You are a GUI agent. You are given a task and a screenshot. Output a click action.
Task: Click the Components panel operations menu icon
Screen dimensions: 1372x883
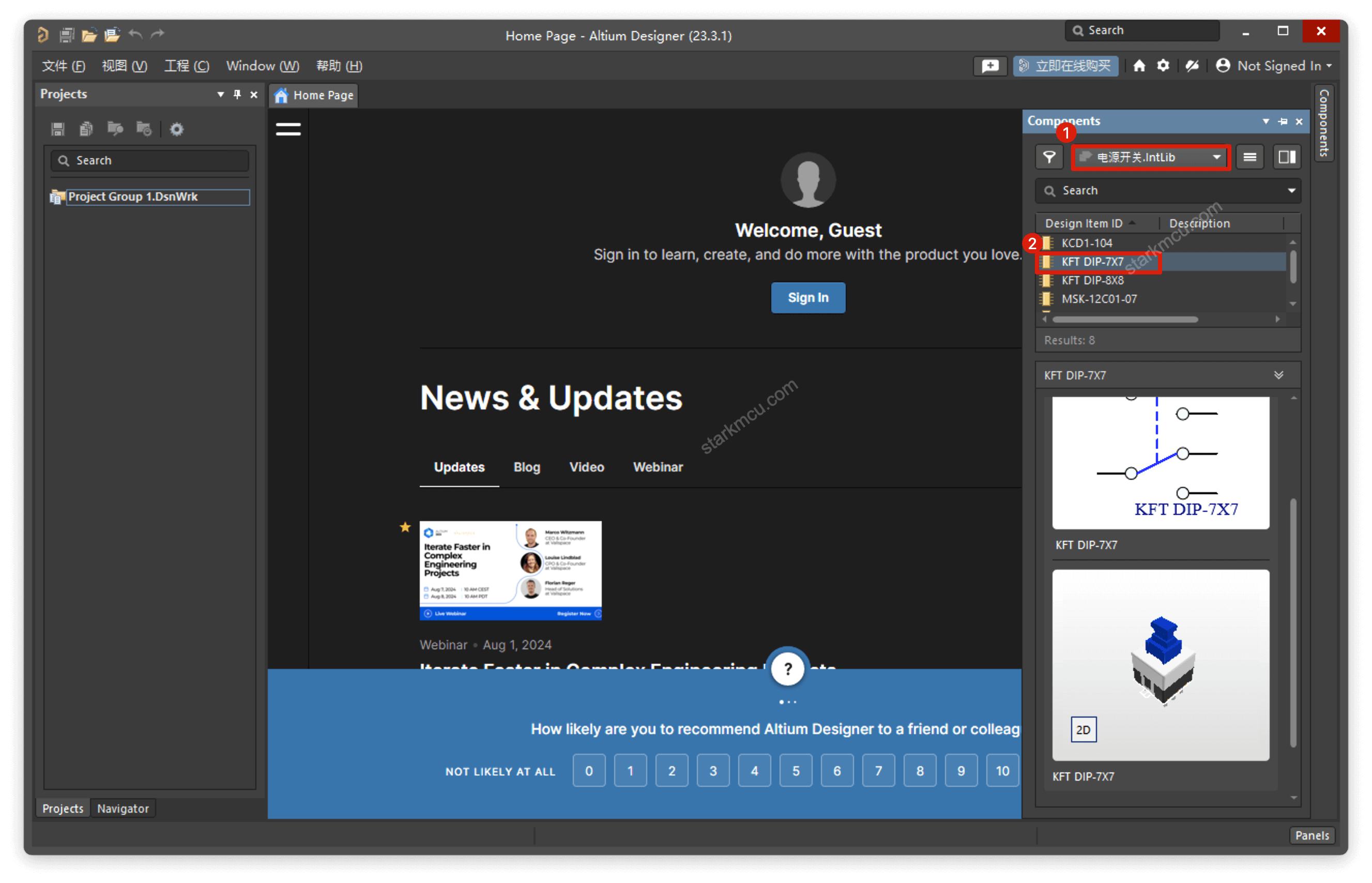(1249, 157)
